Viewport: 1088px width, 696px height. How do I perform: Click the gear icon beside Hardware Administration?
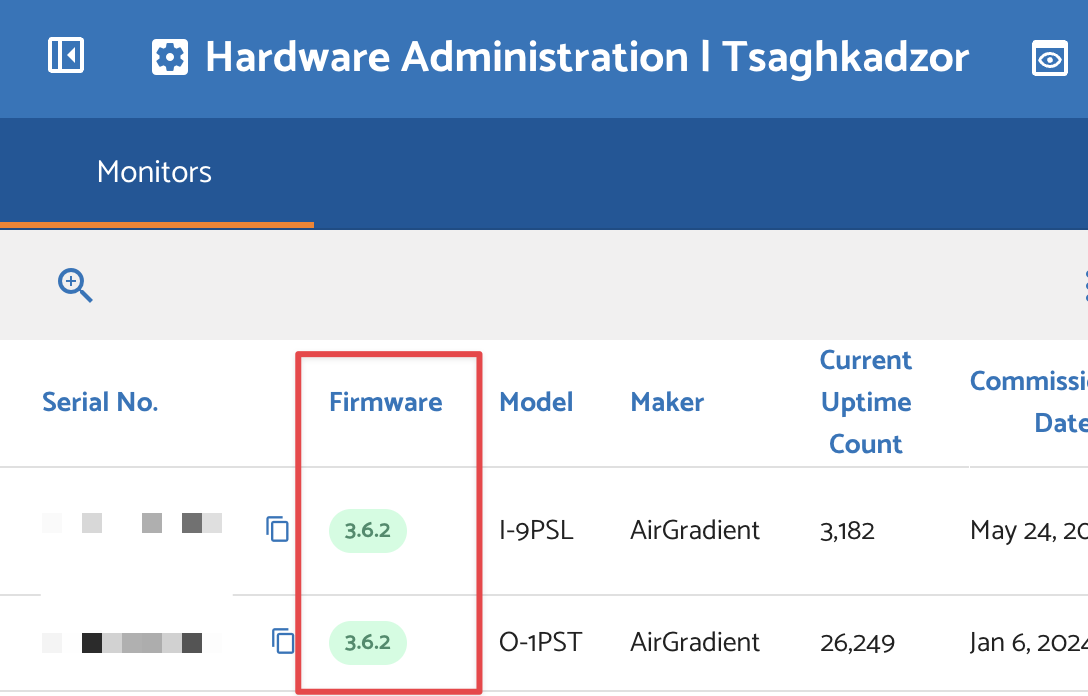(x=170, y=59)
